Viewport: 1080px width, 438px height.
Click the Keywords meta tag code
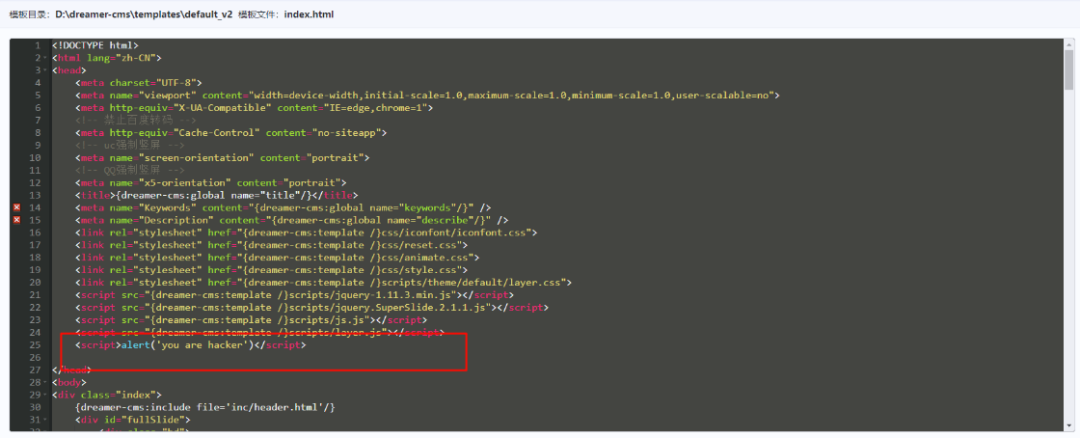point(283,207)
